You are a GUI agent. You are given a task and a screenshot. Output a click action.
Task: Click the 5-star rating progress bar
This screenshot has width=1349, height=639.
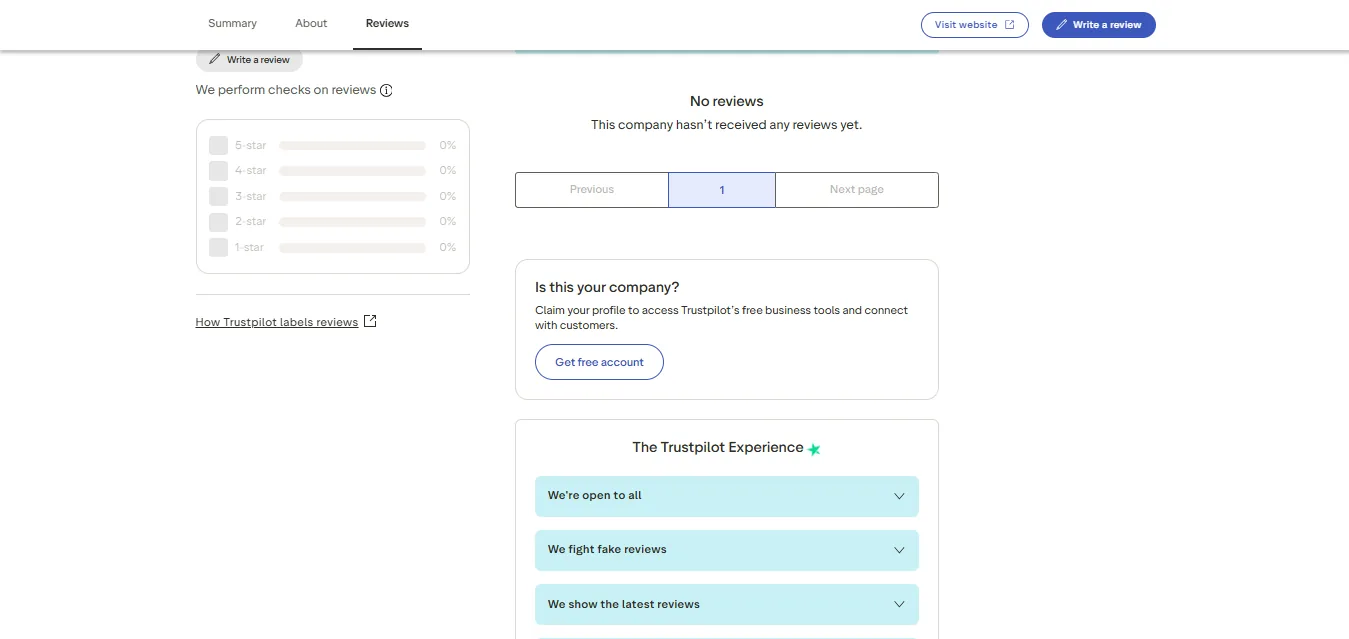[353, 145]
